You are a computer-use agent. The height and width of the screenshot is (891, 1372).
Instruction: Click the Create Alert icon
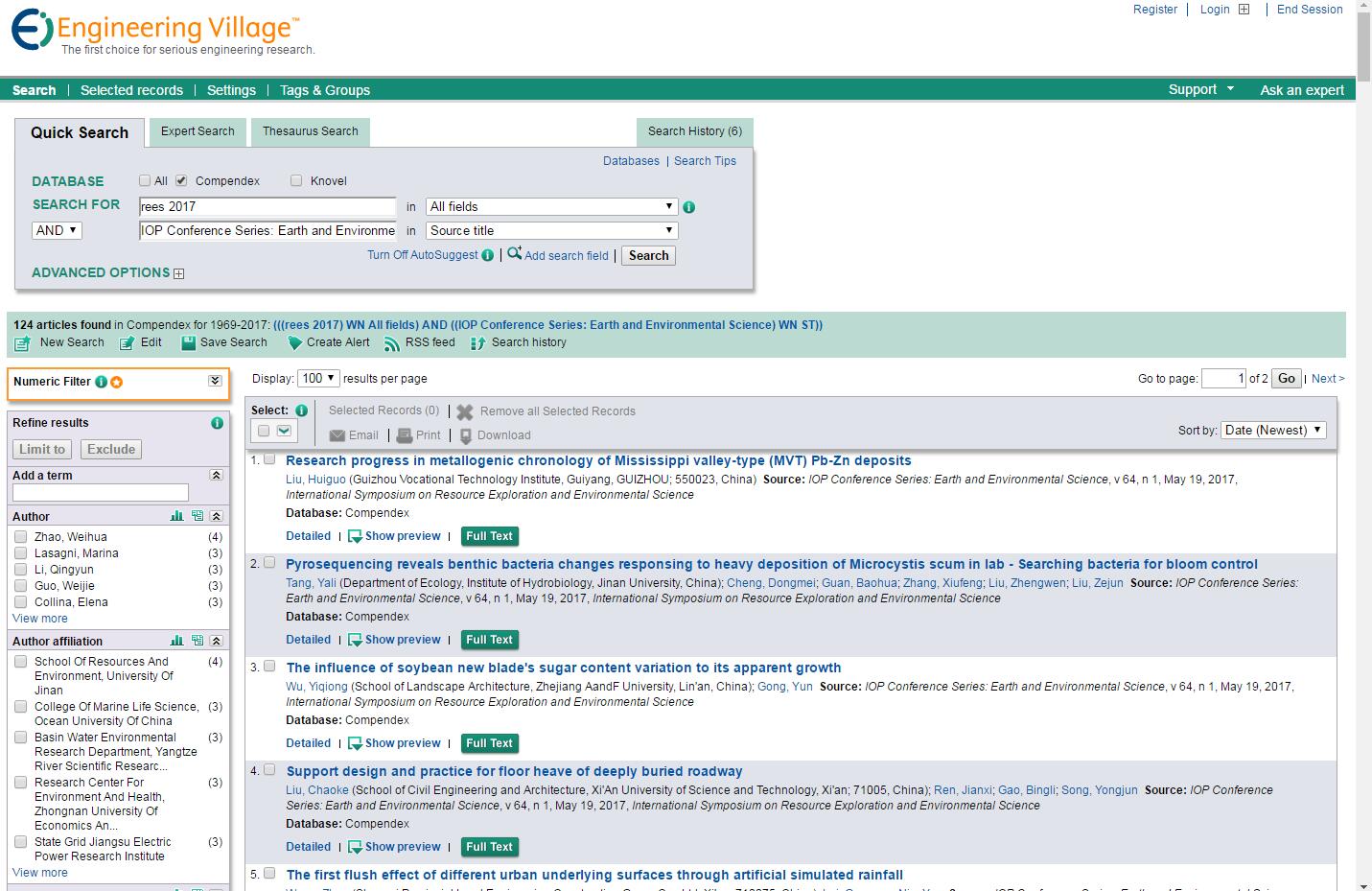click(x=295, y=343)
